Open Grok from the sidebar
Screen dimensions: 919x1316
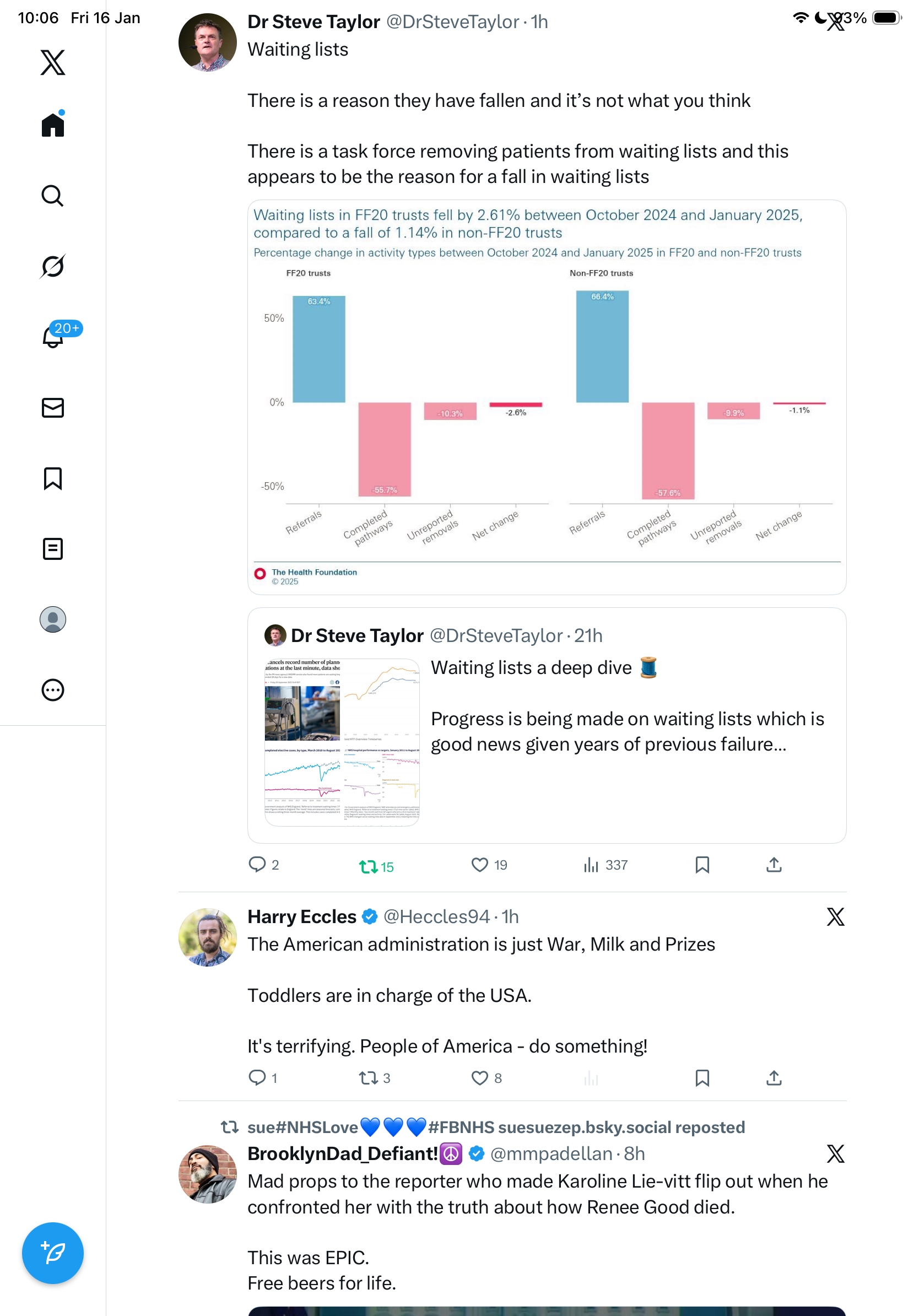coord(53,266)
